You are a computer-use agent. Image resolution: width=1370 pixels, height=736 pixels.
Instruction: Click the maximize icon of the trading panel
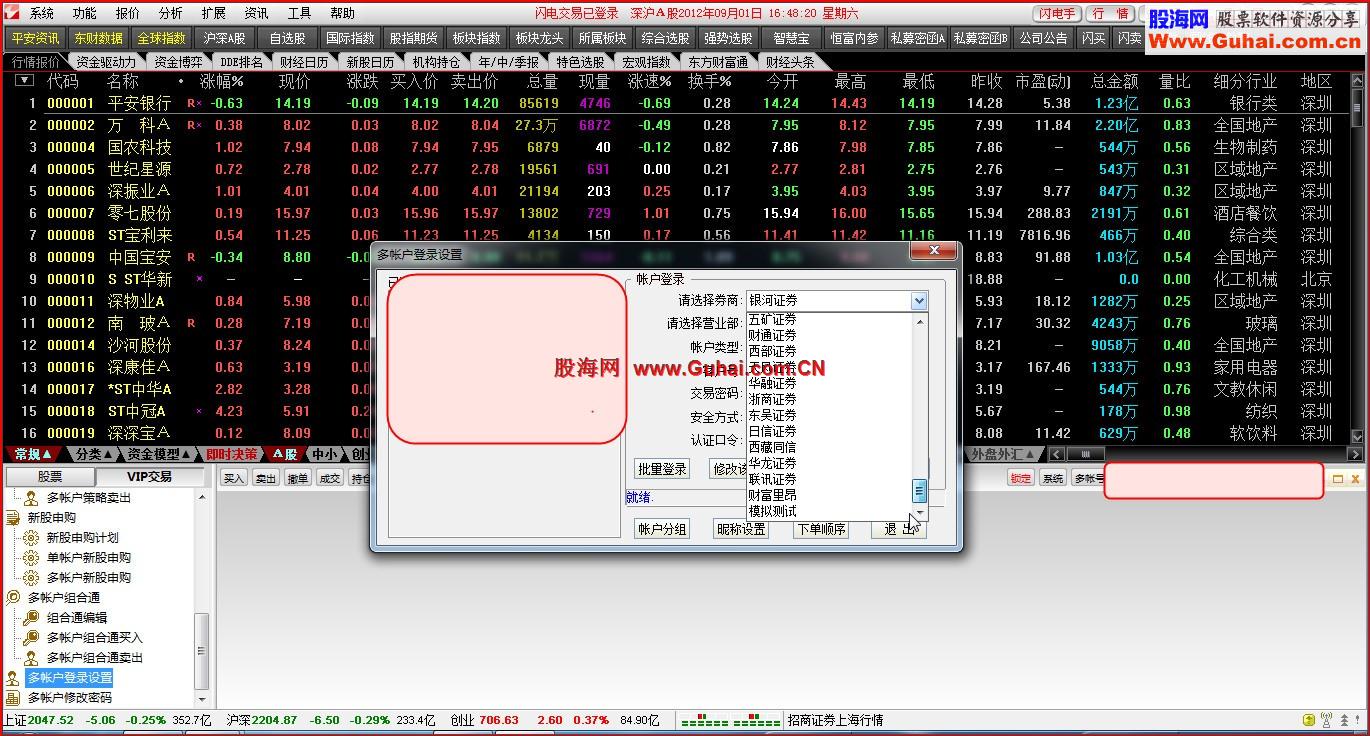[1338, 479]
